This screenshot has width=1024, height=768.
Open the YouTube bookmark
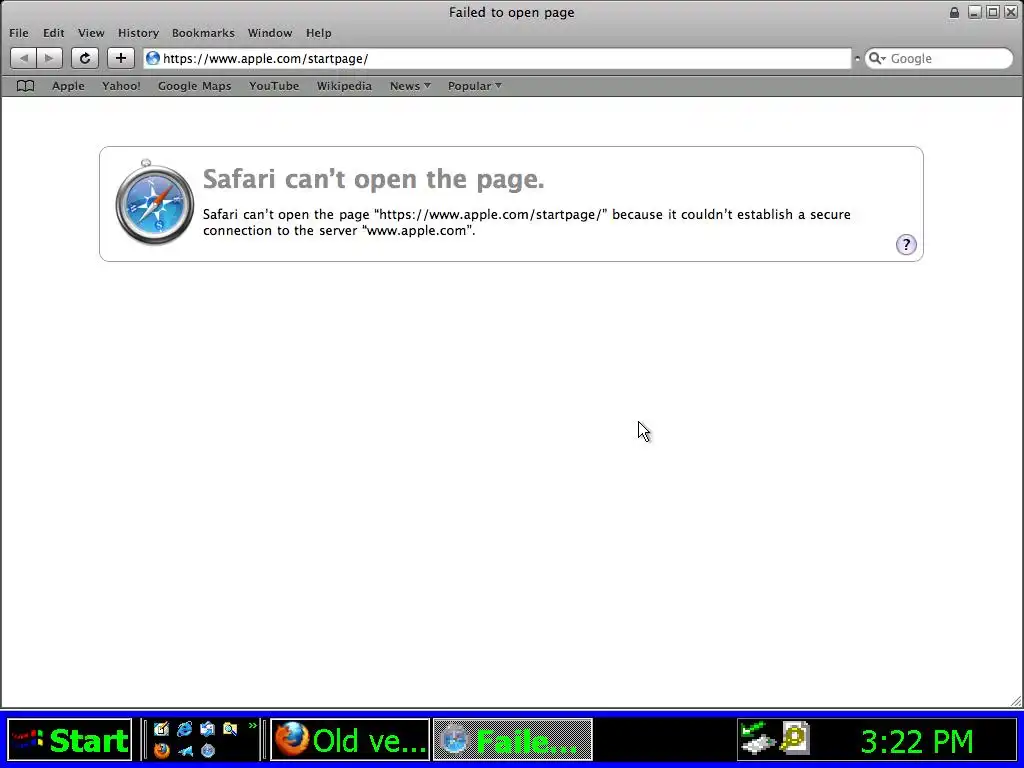(274, 86)
